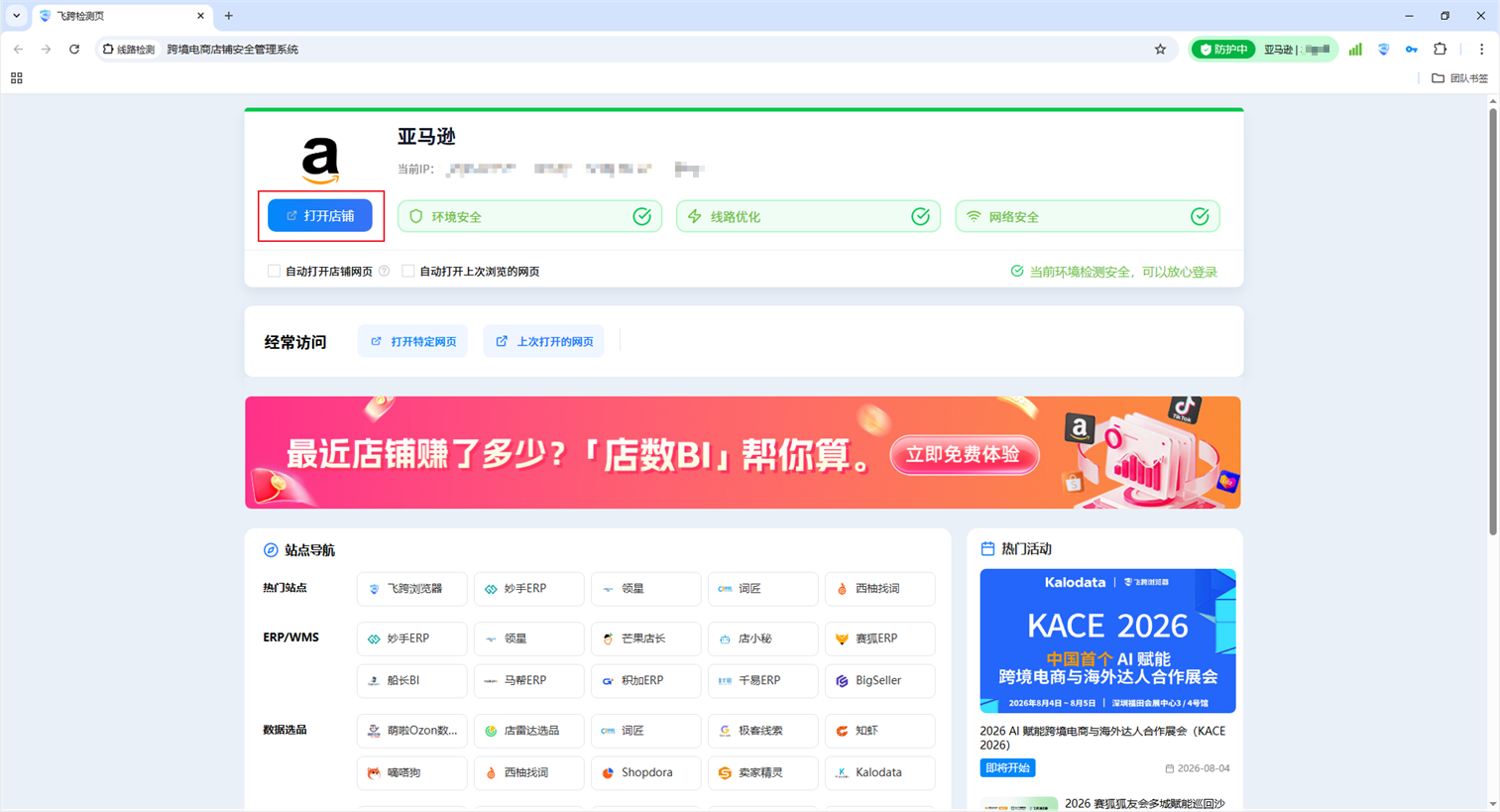Screen dimensions: 1500x812
Task: Open Kalodata site link
Action: [x=879, y=772]
